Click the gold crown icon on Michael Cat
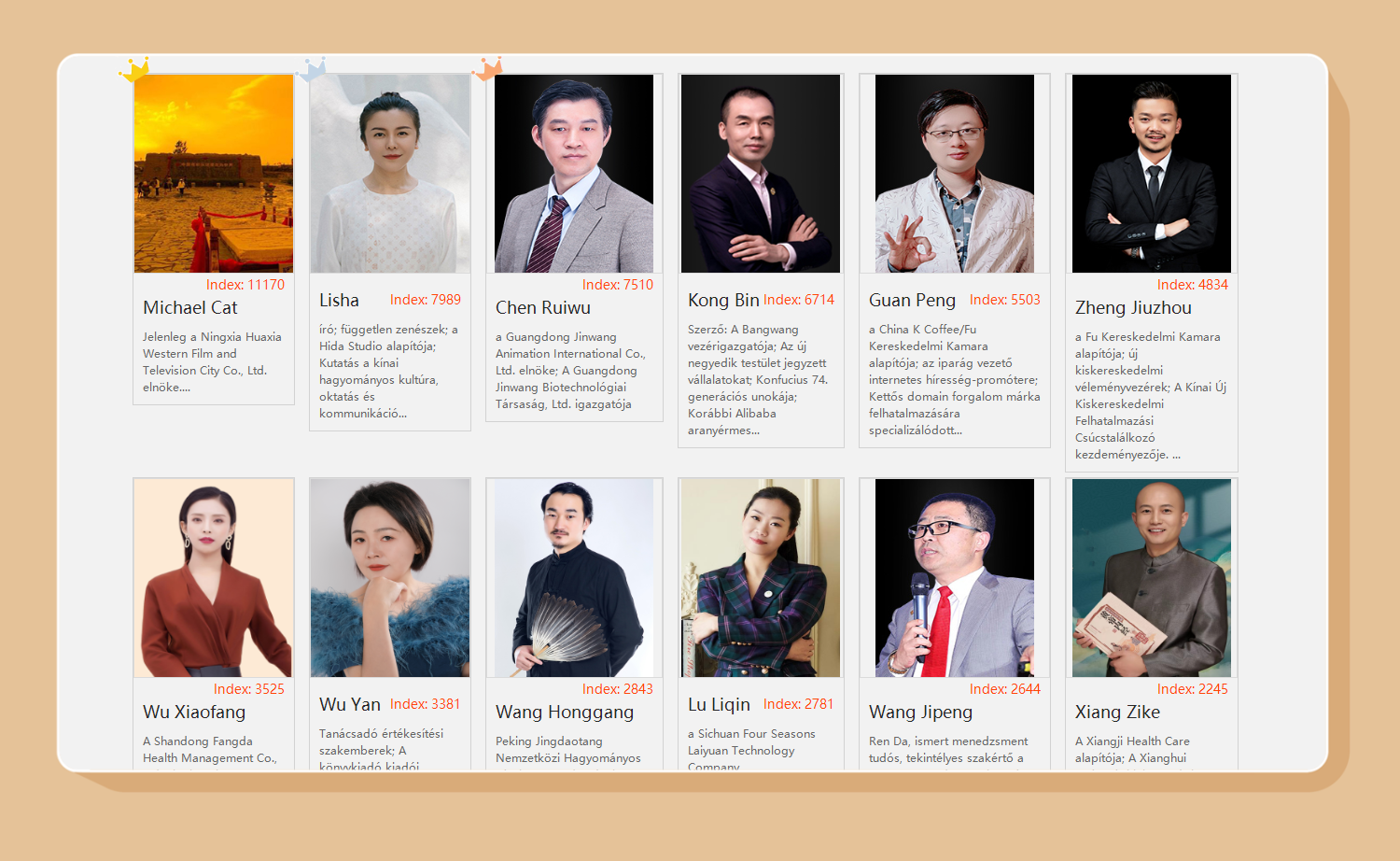 click(x=135, y=69)
